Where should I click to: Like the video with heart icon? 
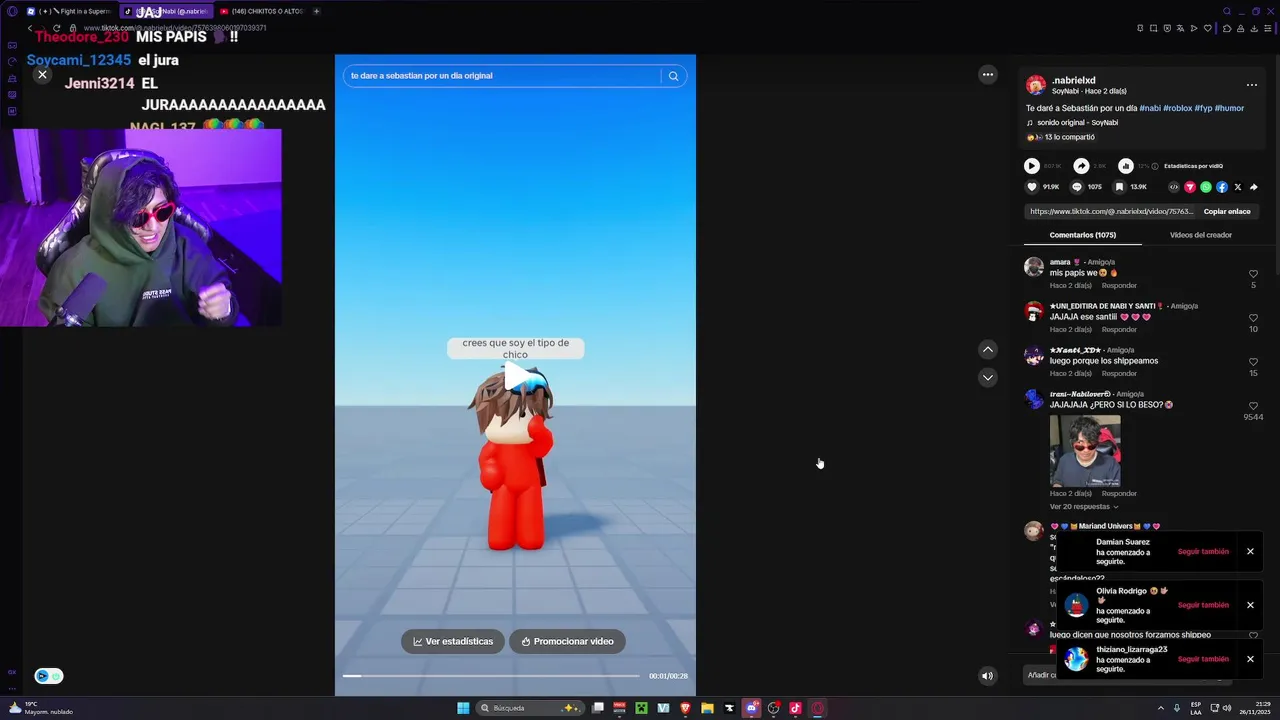coord(1032,187)
